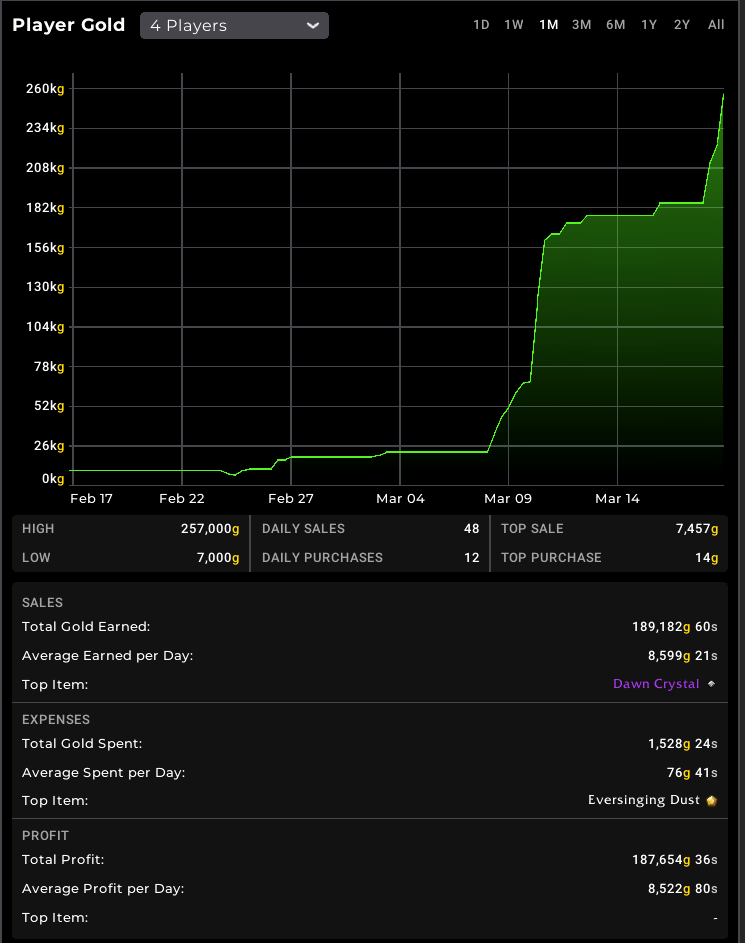The height and width of the screenshot is (943, 745).
Task: Click the SALES section header
Action: tap(42, 603)
